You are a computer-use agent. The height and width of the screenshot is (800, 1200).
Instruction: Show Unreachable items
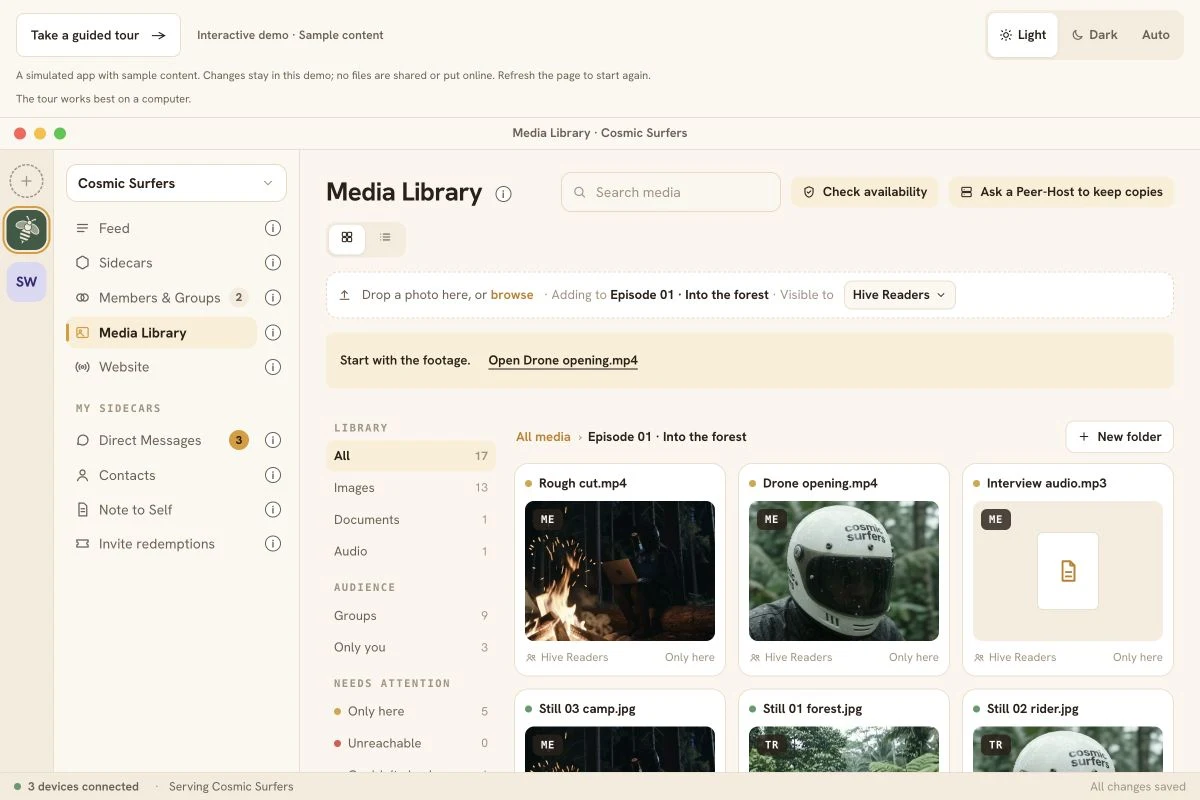(411, 743)
